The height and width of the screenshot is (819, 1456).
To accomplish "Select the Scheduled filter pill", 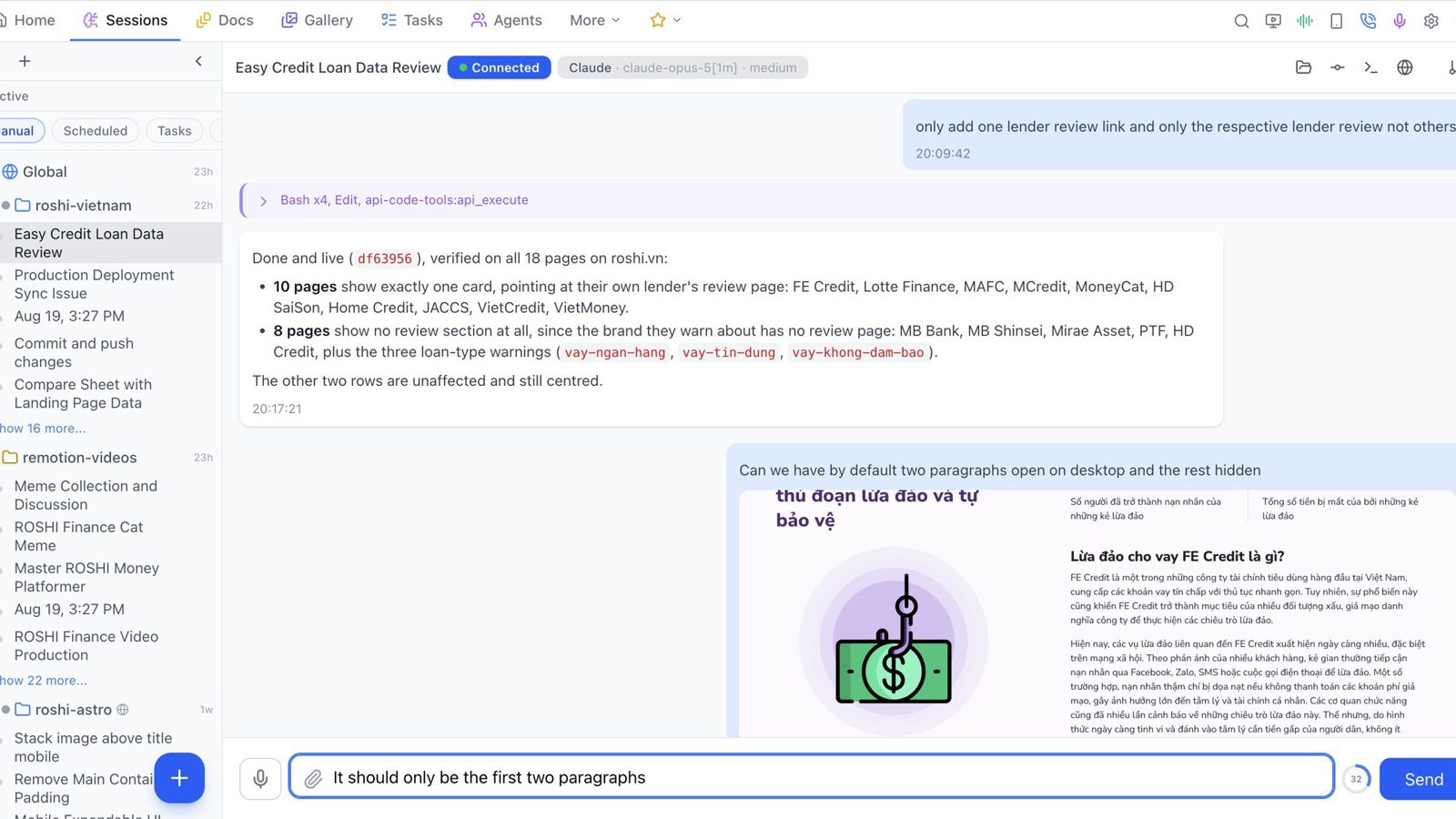I will (x=96, y=131).
